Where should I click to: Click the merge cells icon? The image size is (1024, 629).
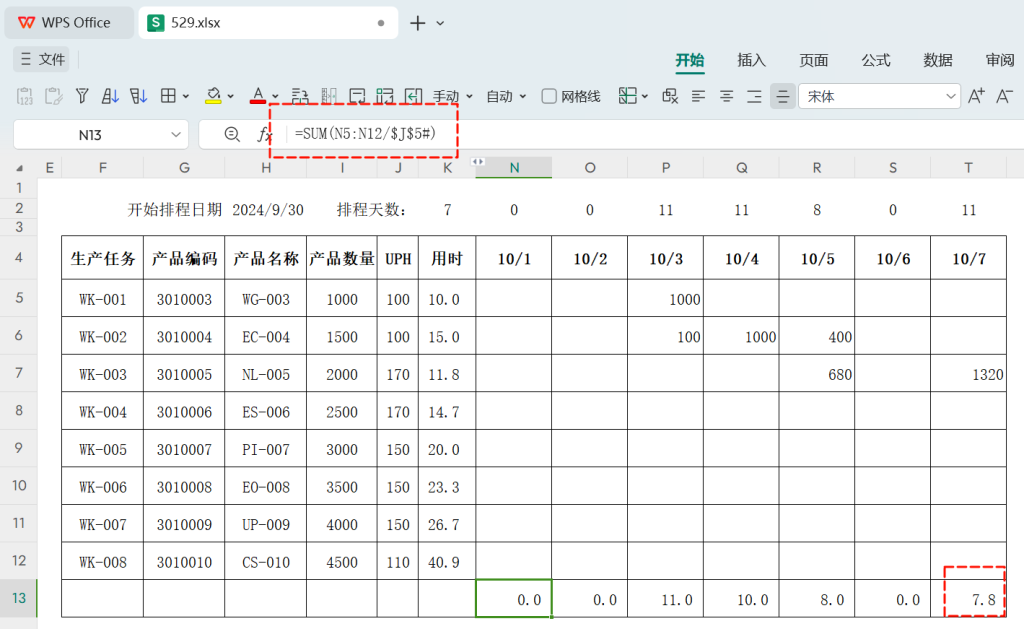[x=357, y=97]
